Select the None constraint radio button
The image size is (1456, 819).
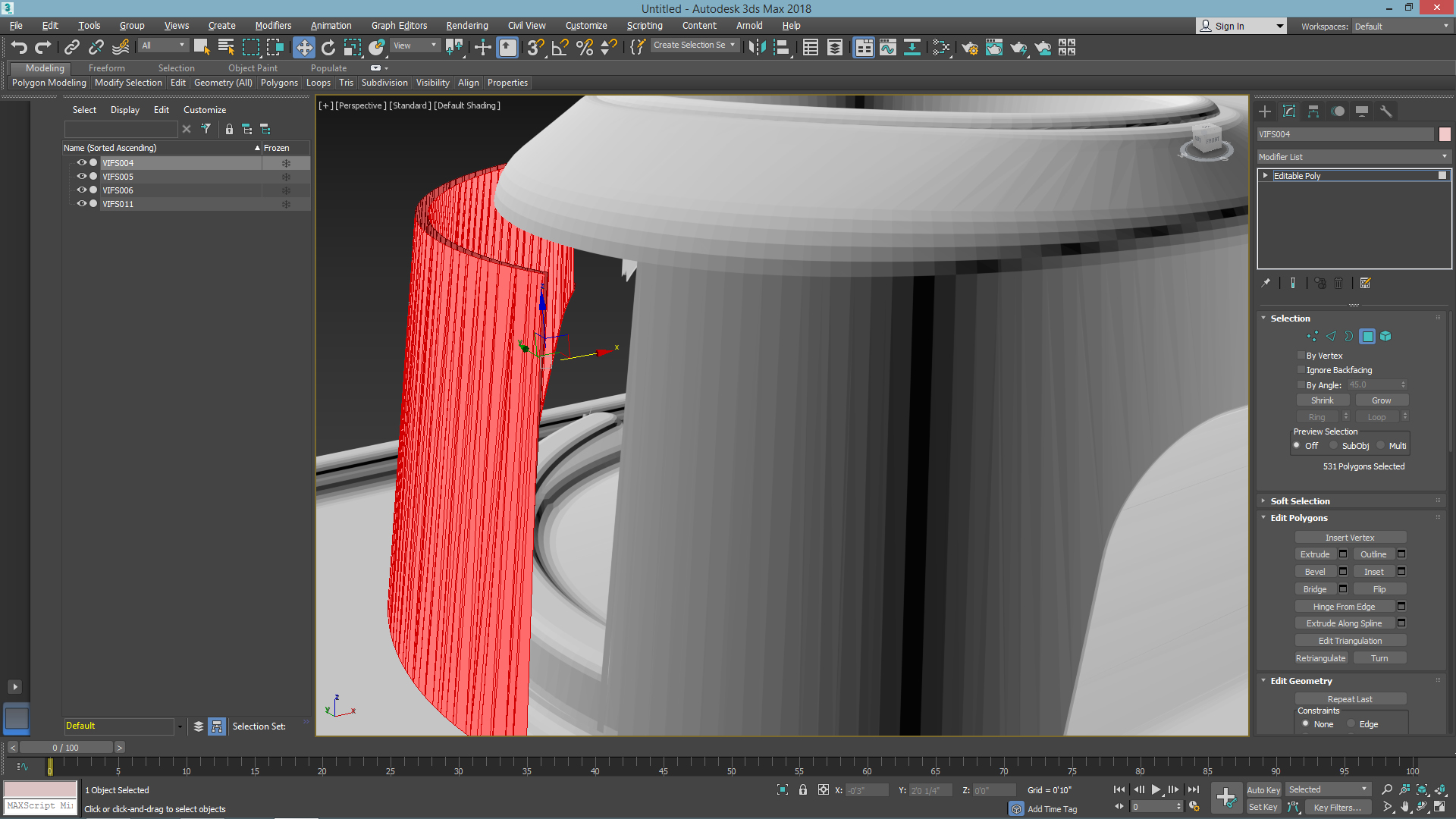1304,723
